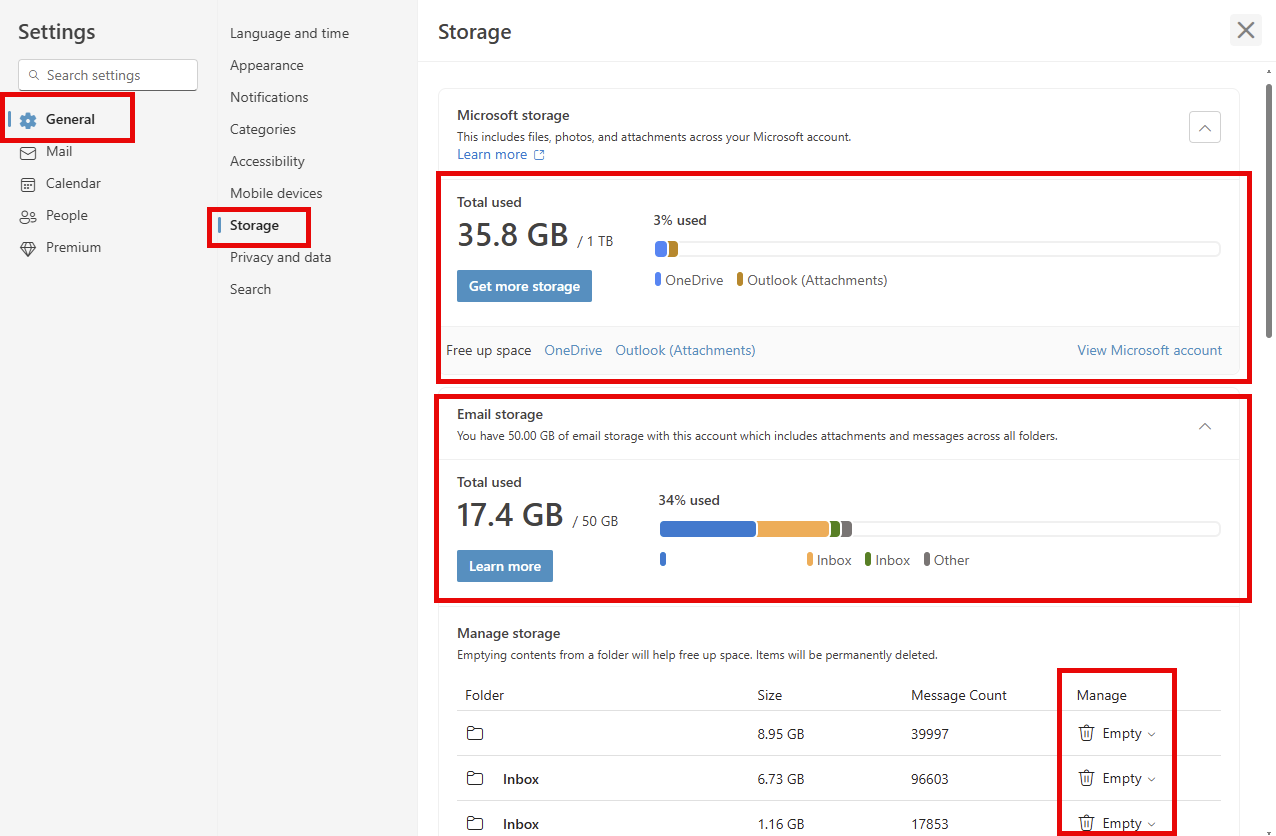
Task: Click folder icon in 6.73 GB Inbox row
Action: (x=475, y=779)
